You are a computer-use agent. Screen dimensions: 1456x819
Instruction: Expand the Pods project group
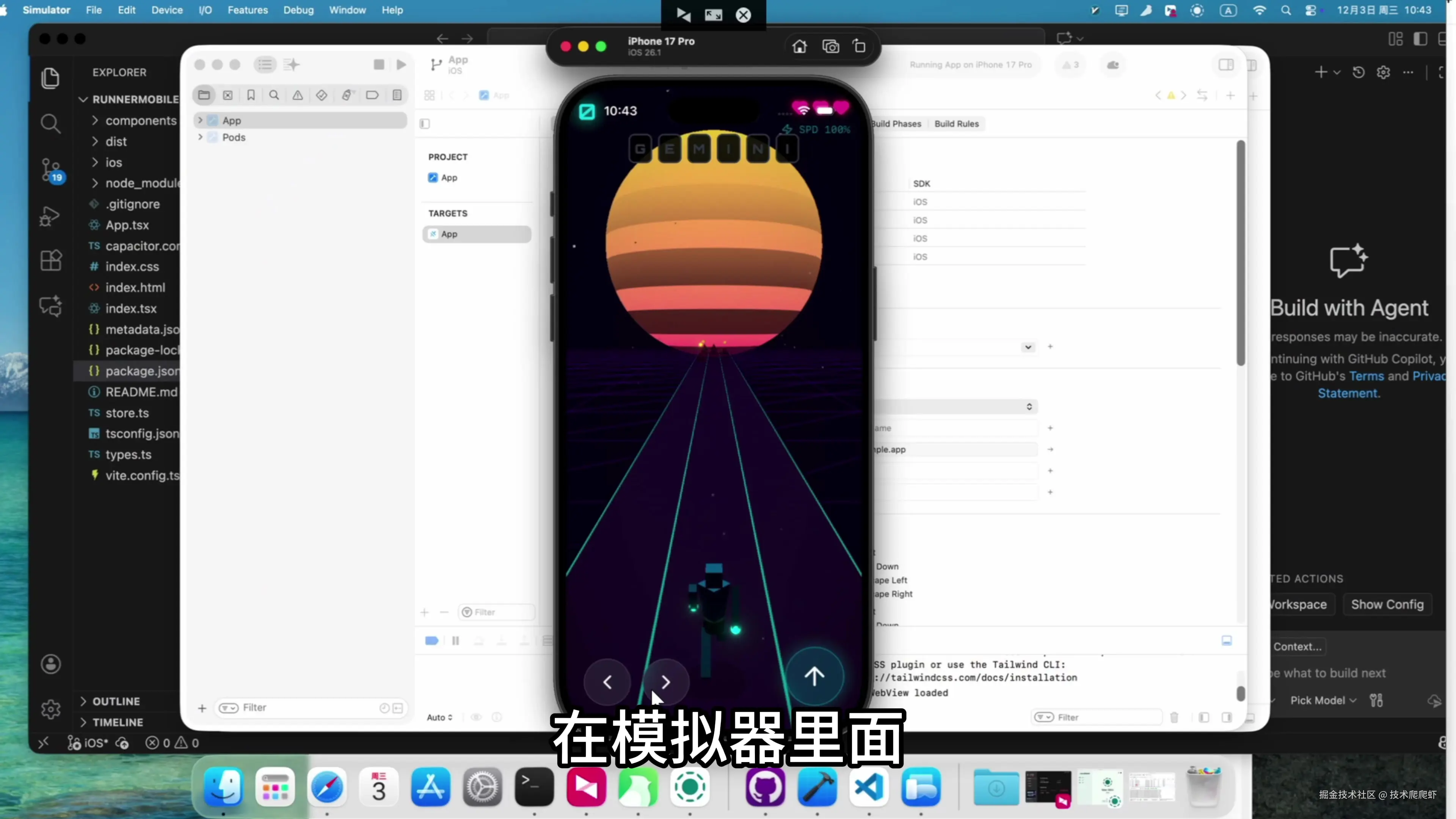[x=200, y=137]
